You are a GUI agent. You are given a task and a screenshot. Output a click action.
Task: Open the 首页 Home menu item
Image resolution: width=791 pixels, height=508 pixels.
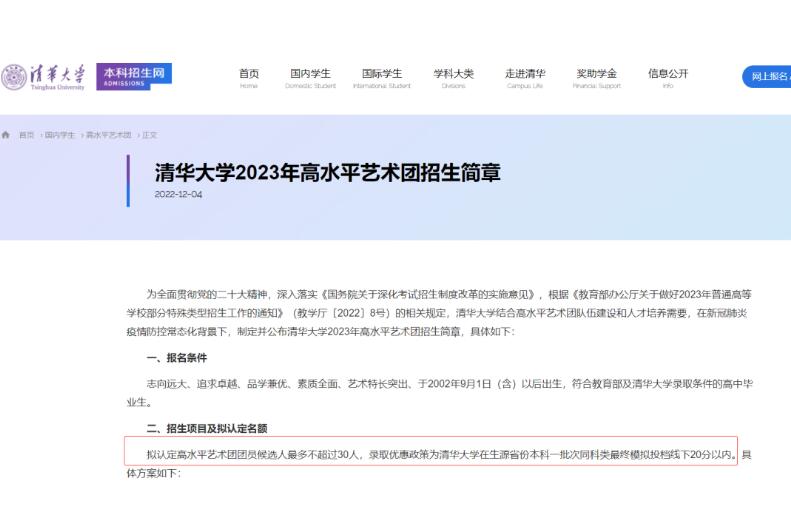pos(249,78)
